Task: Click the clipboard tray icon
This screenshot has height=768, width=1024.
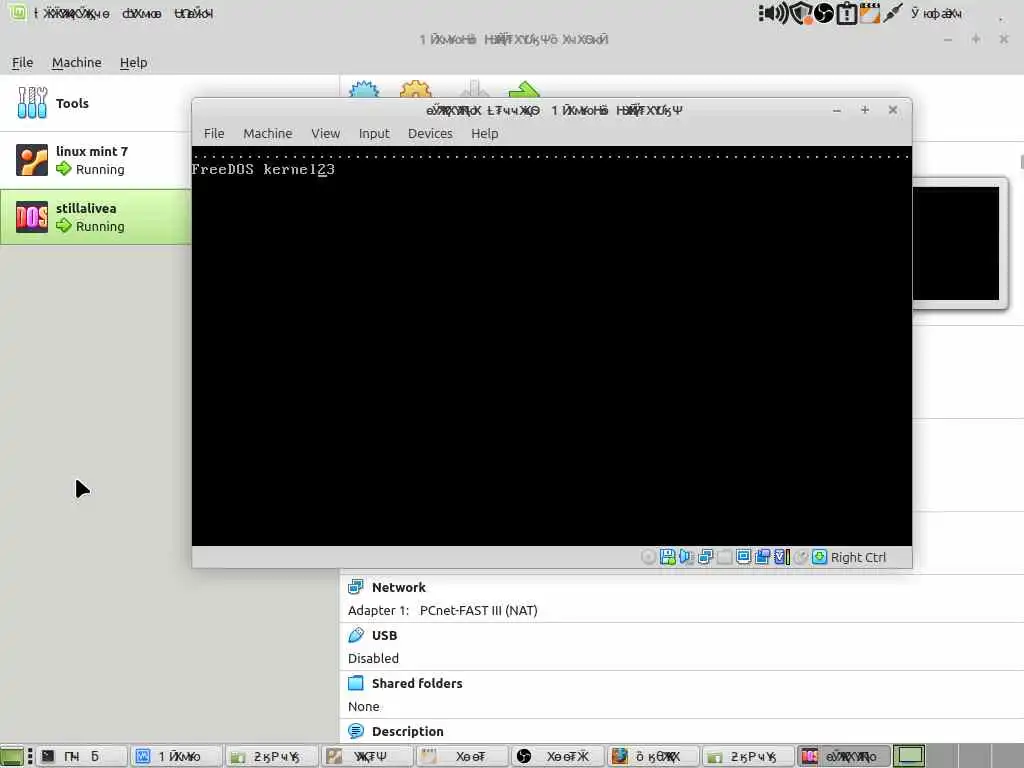Action: click(846, 13)
